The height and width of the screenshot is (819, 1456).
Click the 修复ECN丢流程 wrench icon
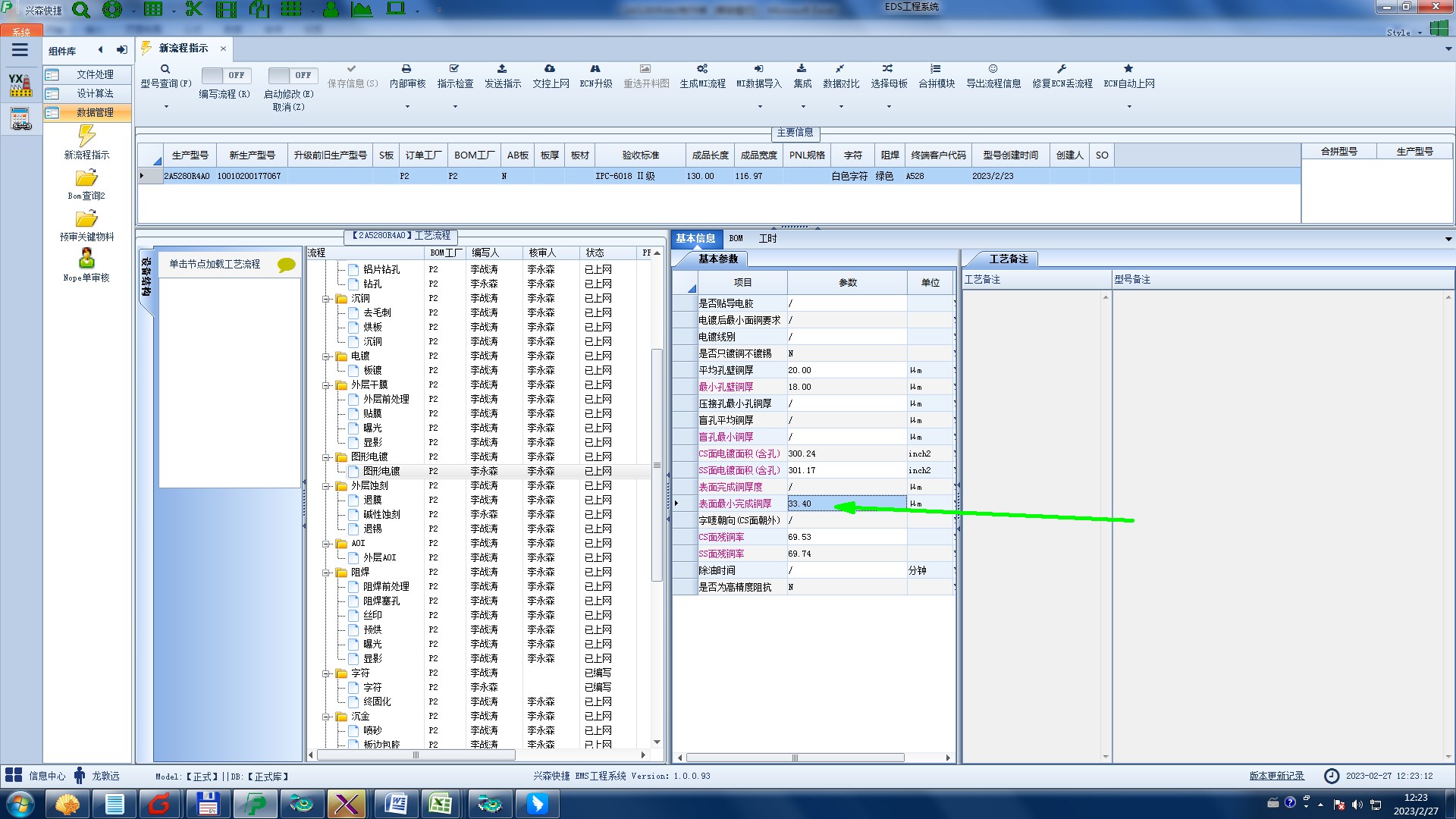click(1062, 69)
